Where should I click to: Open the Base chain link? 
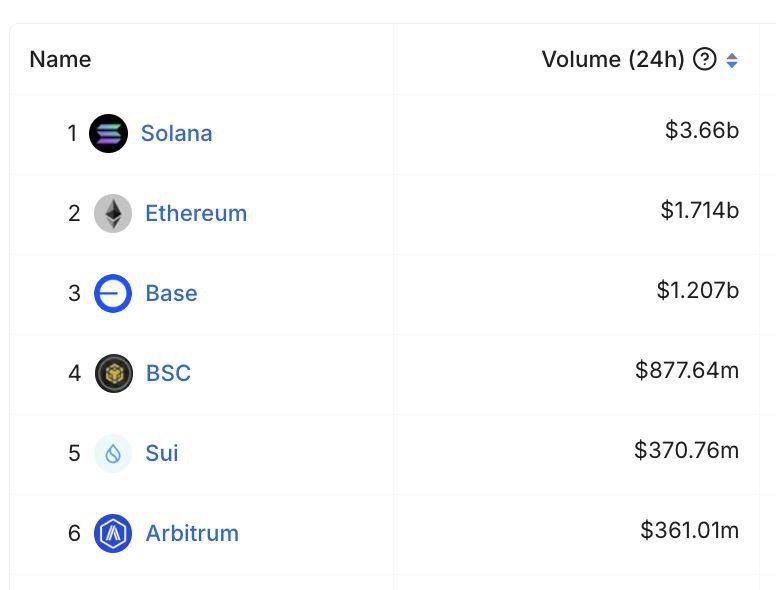(171, 294)
